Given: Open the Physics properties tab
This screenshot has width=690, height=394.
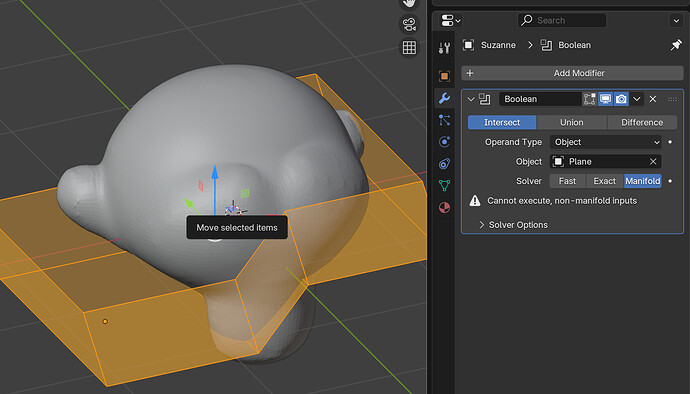Looking at the screenshot, I should pos(444,142).
